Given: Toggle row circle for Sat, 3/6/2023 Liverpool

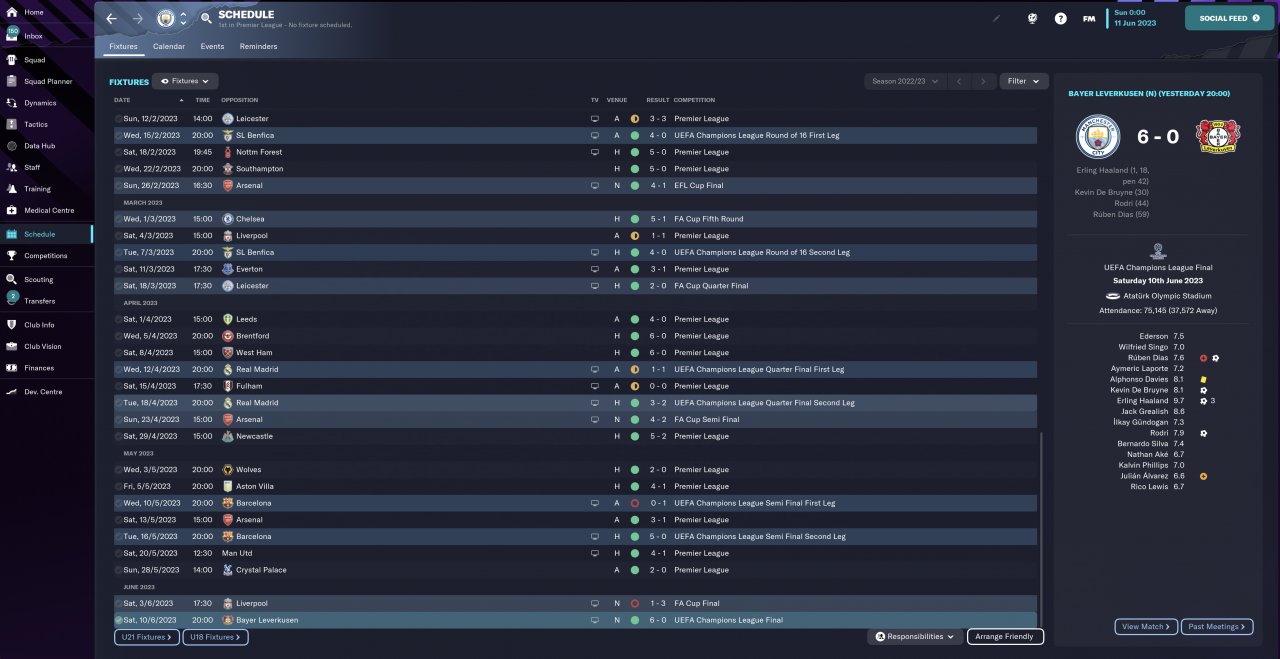Looking at the screenshot, I should (x=118, y=603).
